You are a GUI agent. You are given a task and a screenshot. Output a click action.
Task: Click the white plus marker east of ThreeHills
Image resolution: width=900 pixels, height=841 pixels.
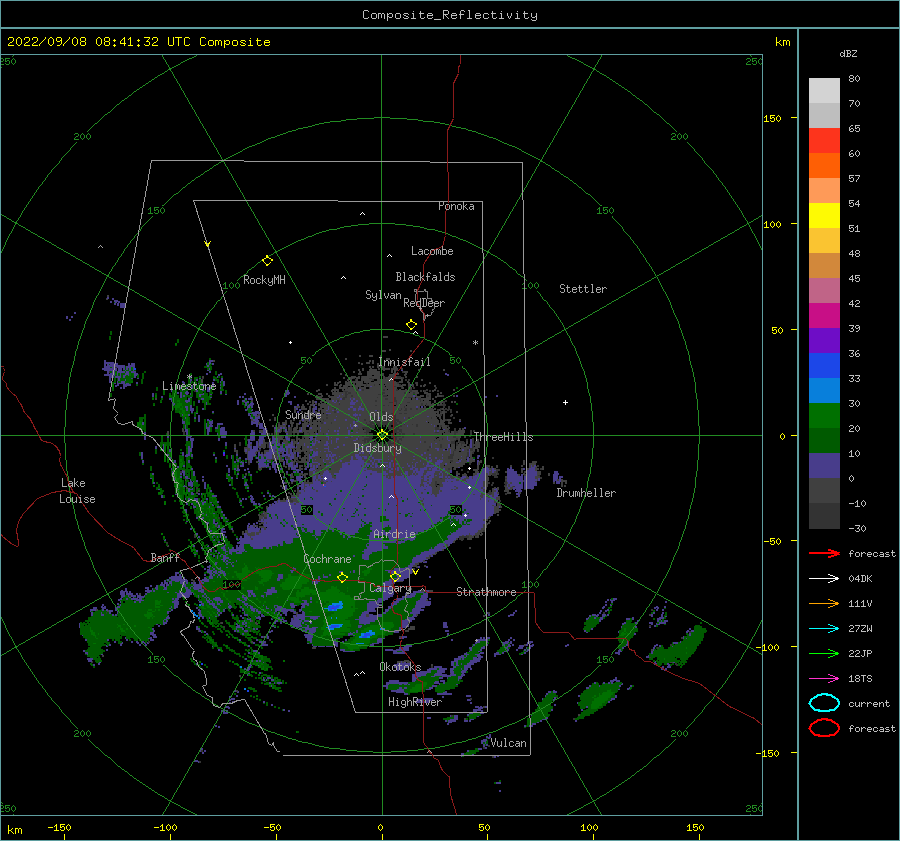565,402
